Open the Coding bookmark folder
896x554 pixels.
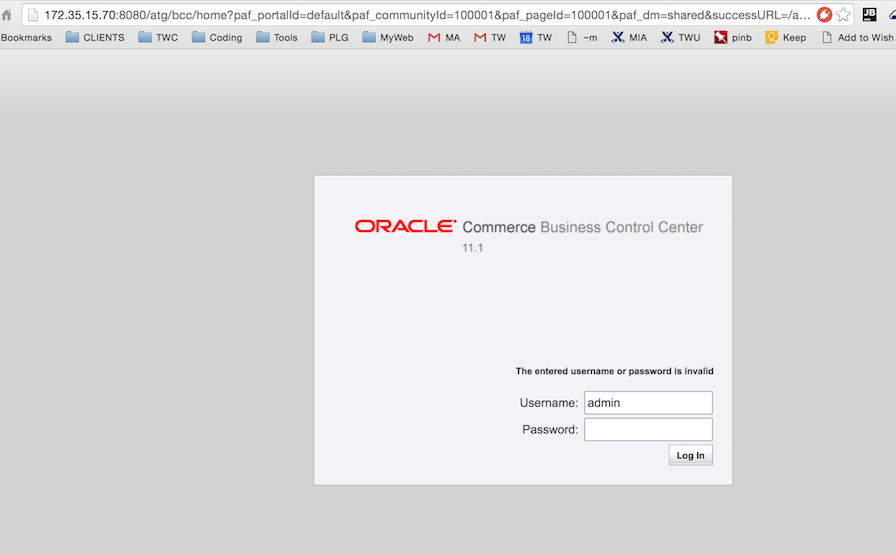click(x=217, y=38)
